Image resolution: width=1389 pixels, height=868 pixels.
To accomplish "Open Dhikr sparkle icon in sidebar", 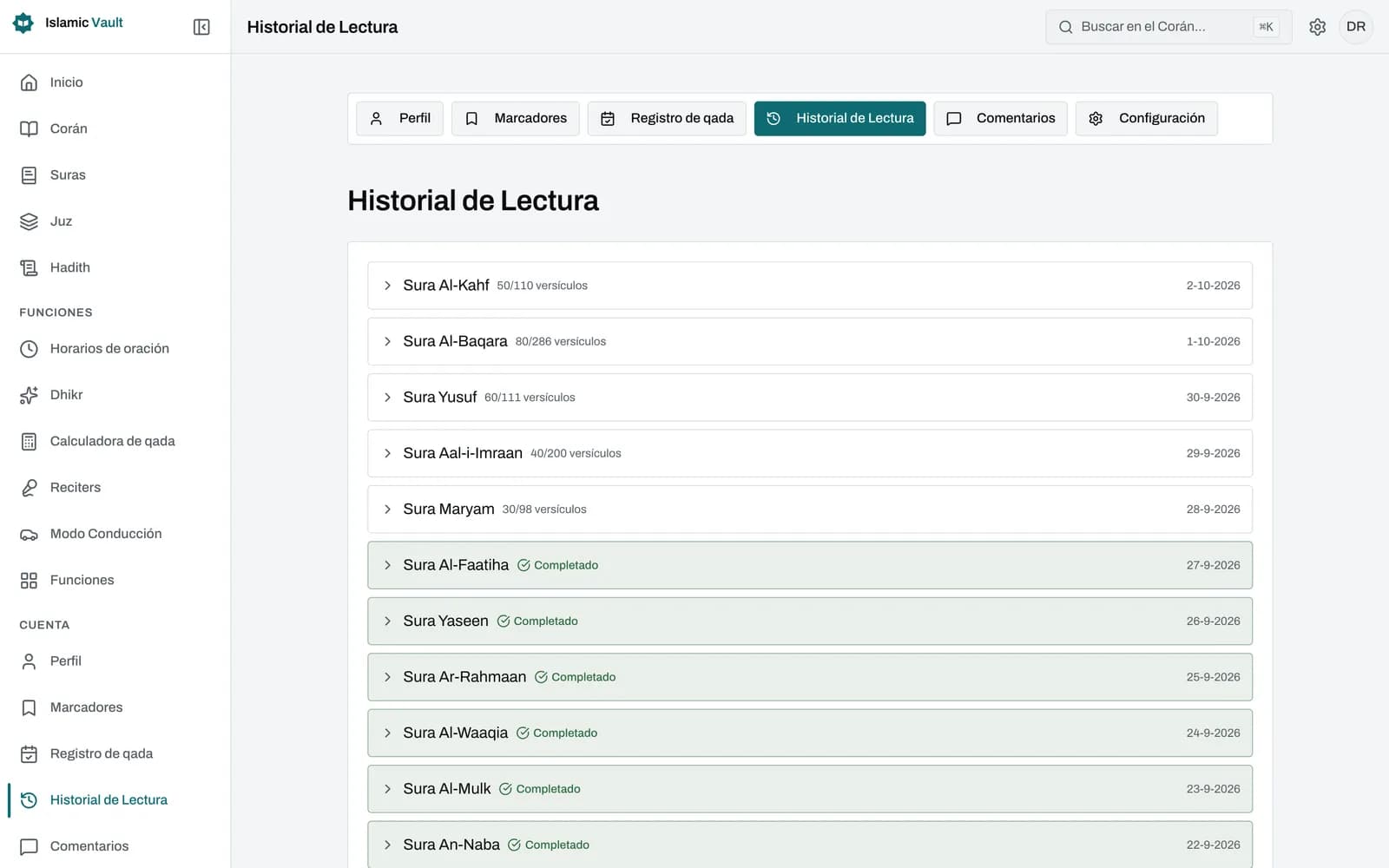I will click(29, 395).
